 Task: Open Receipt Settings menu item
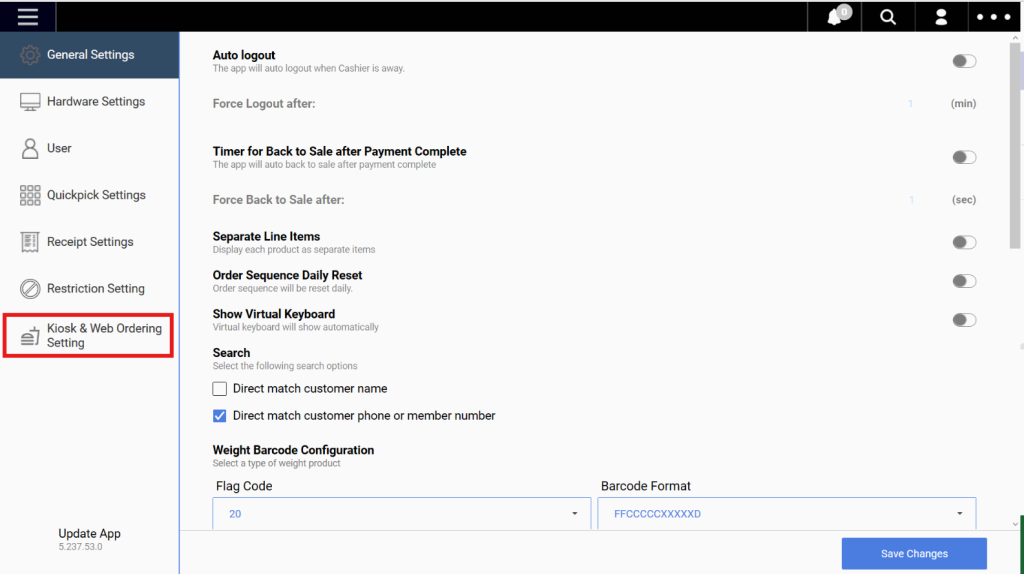(89, 242)
